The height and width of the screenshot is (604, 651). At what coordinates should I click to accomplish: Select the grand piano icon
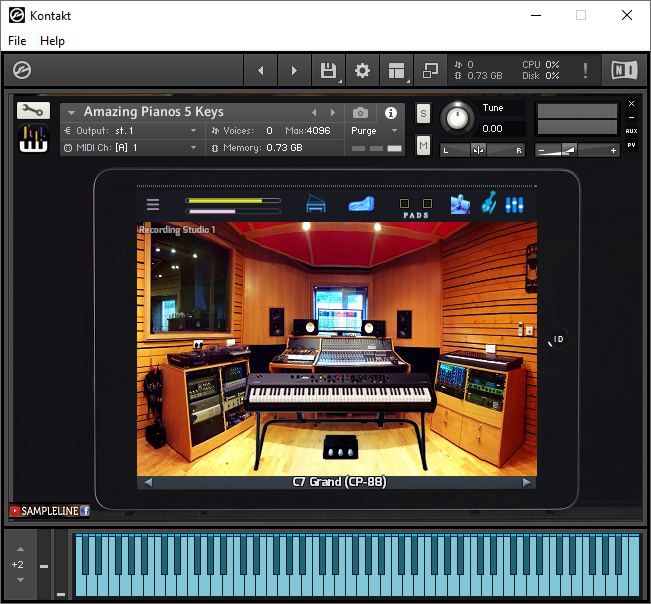(x=316, y=204)
